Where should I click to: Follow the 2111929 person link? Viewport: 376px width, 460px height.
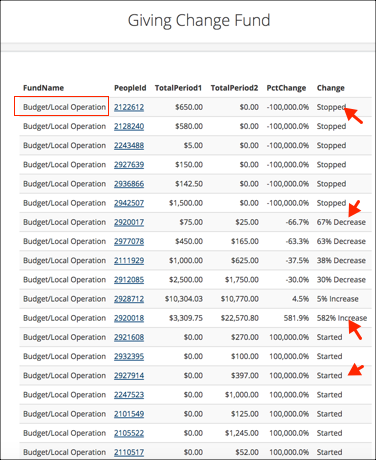[129, 261]
